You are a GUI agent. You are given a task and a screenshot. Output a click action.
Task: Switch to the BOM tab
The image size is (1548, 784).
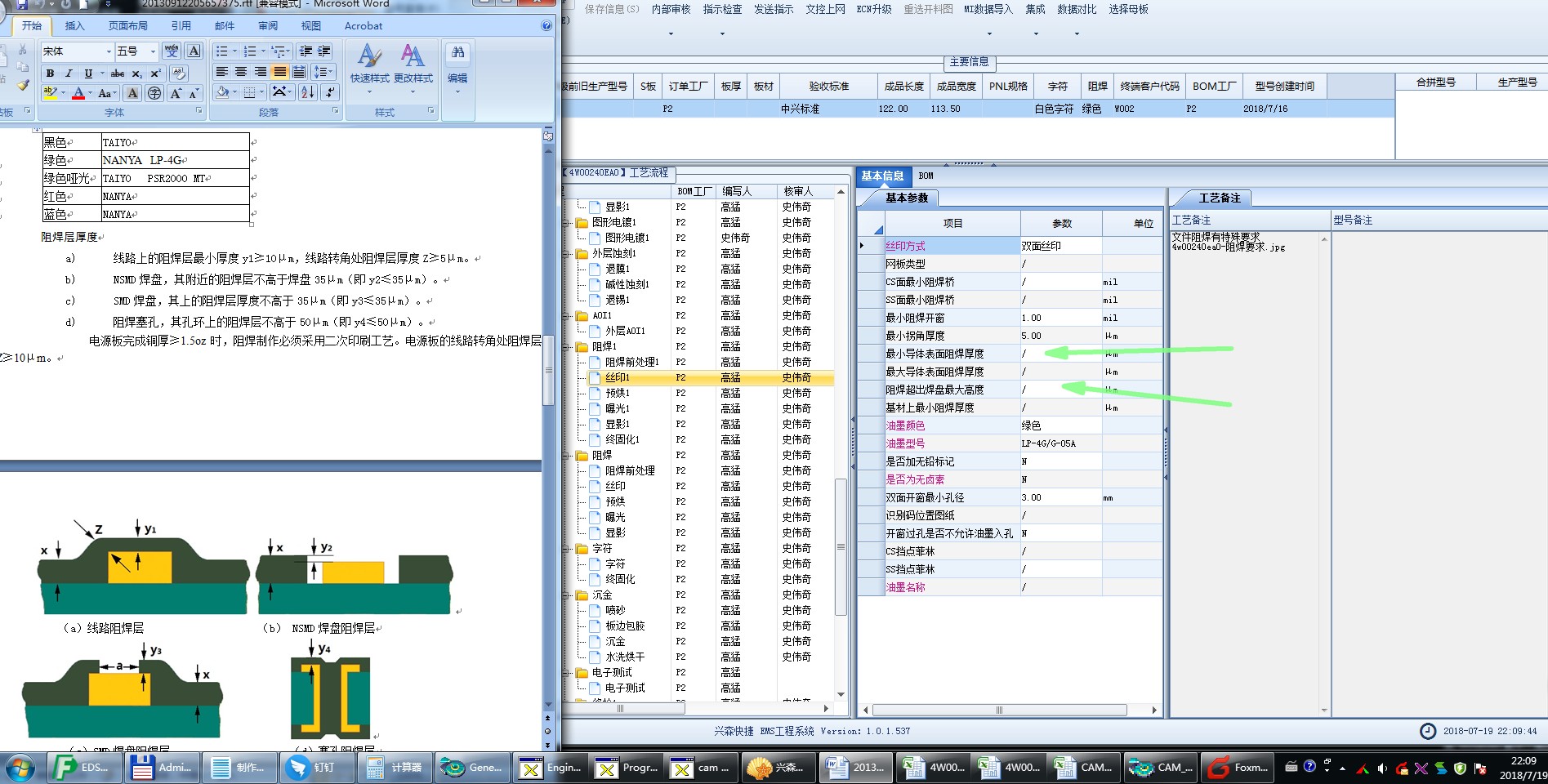point(926,176)
